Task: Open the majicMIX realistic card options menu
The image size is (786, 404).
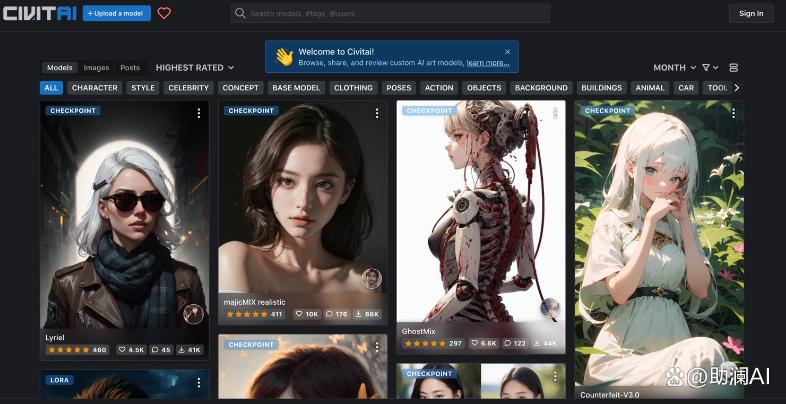Action: click(377, 113)
